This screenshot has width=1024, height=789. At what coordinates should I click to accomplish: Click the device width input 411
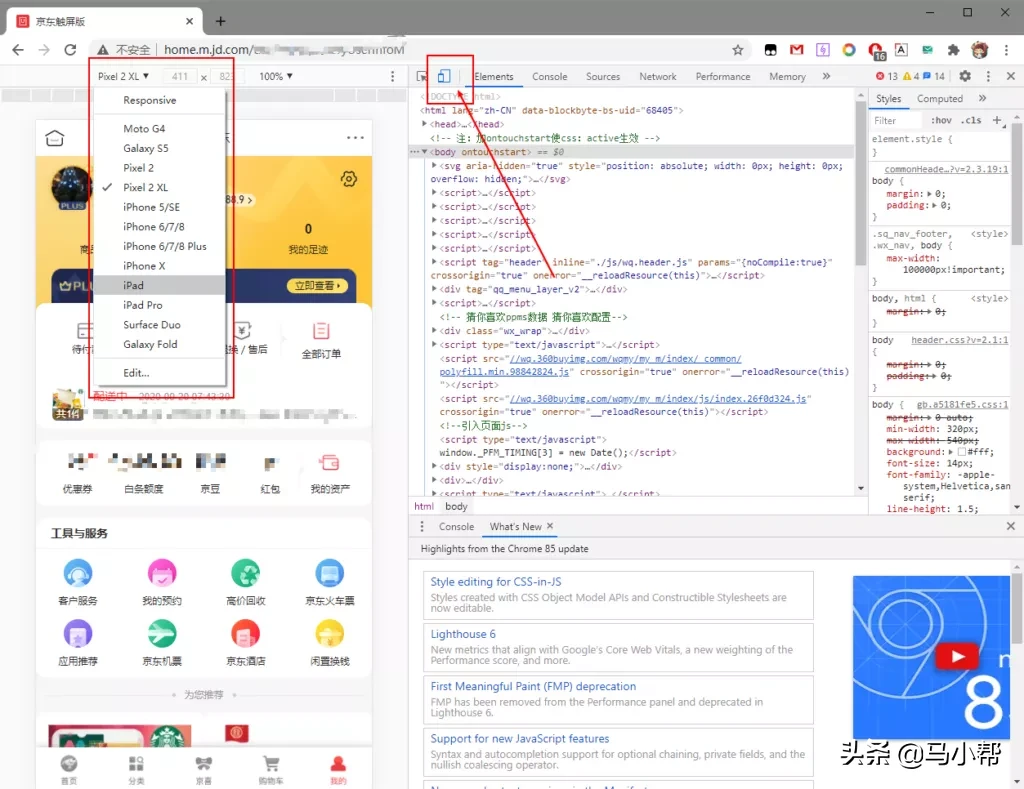pos(180,76)
